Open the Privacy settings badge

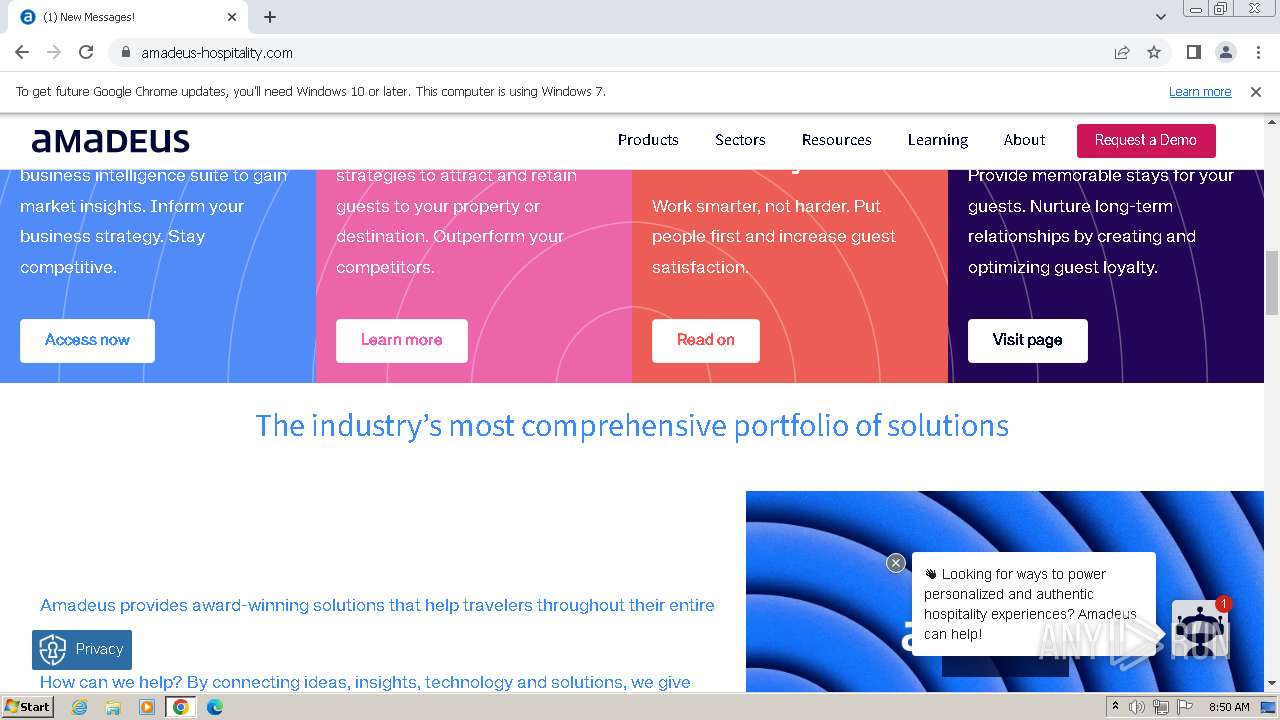click(82, 649)
